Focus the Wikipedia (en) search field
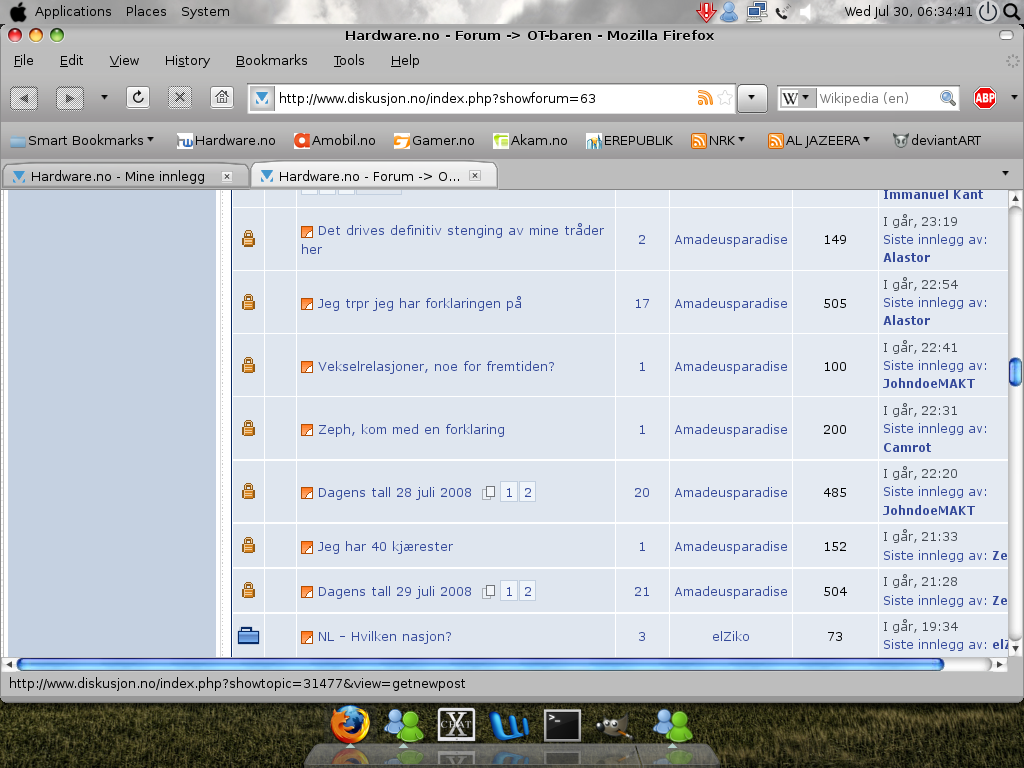 click(876, 98)
